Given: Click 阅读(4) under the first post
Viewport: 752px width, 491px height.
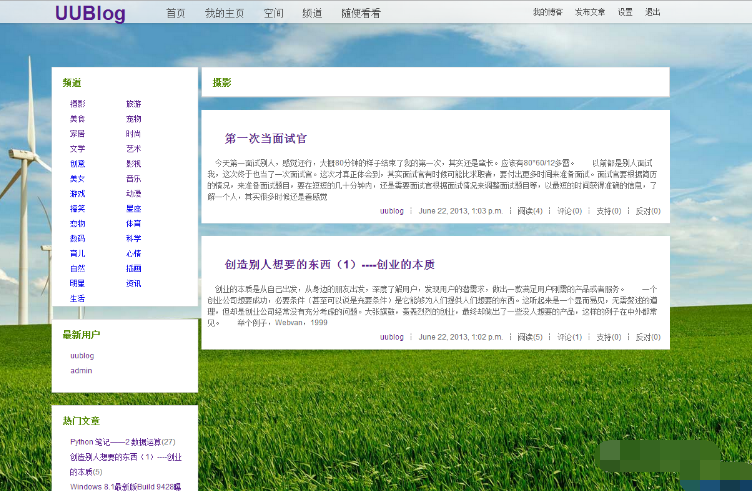Looking at the screenshot, I should click(529, 211).
